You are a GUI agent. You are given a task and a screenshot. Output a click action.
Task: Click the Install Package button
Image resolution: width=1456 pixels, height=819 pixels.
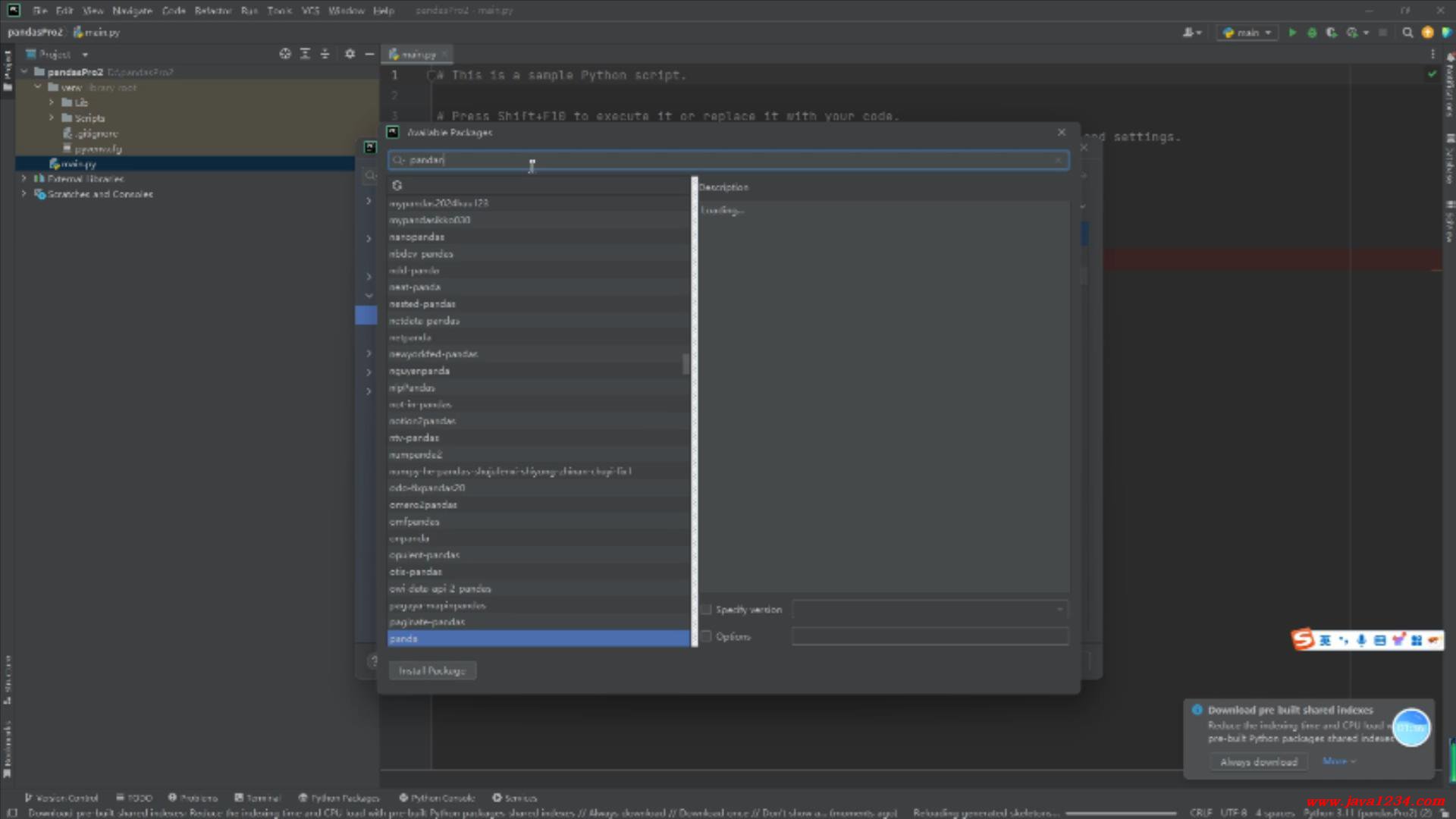[x=432, y=671]
